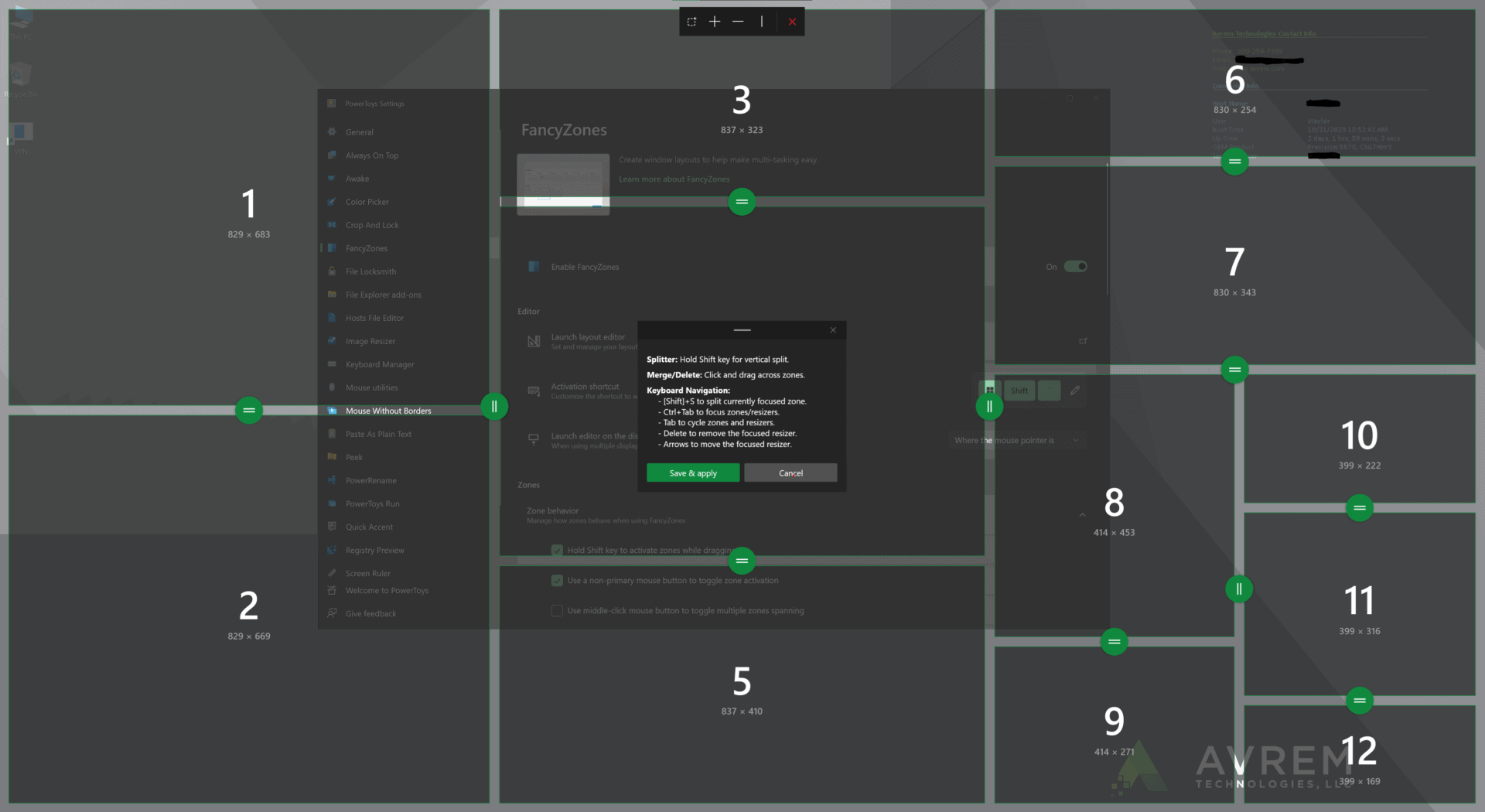Click the Activation shortcut keyboard icon
The image size is (1485, 812).
coord(533,391)
